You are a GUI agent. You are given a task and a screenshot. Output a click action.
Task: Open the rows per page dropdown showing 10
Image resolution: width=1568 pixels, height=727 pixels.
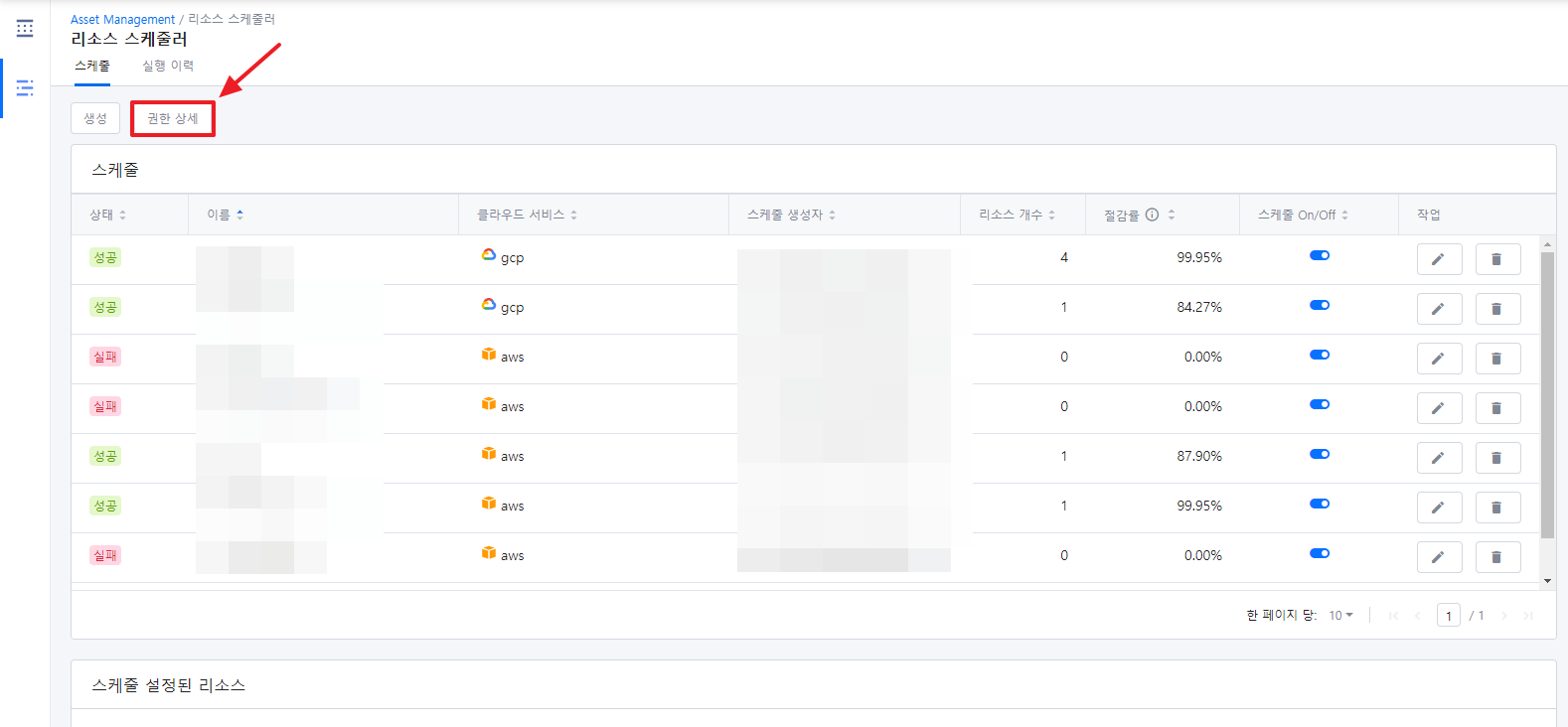[x=1340, y=616]
